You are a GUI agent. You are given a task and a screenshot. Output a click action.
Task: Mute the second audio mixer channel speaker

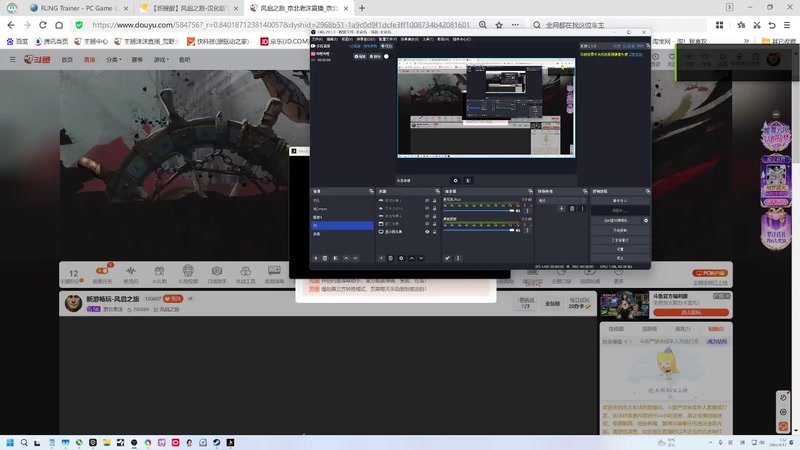click(518, 230)
